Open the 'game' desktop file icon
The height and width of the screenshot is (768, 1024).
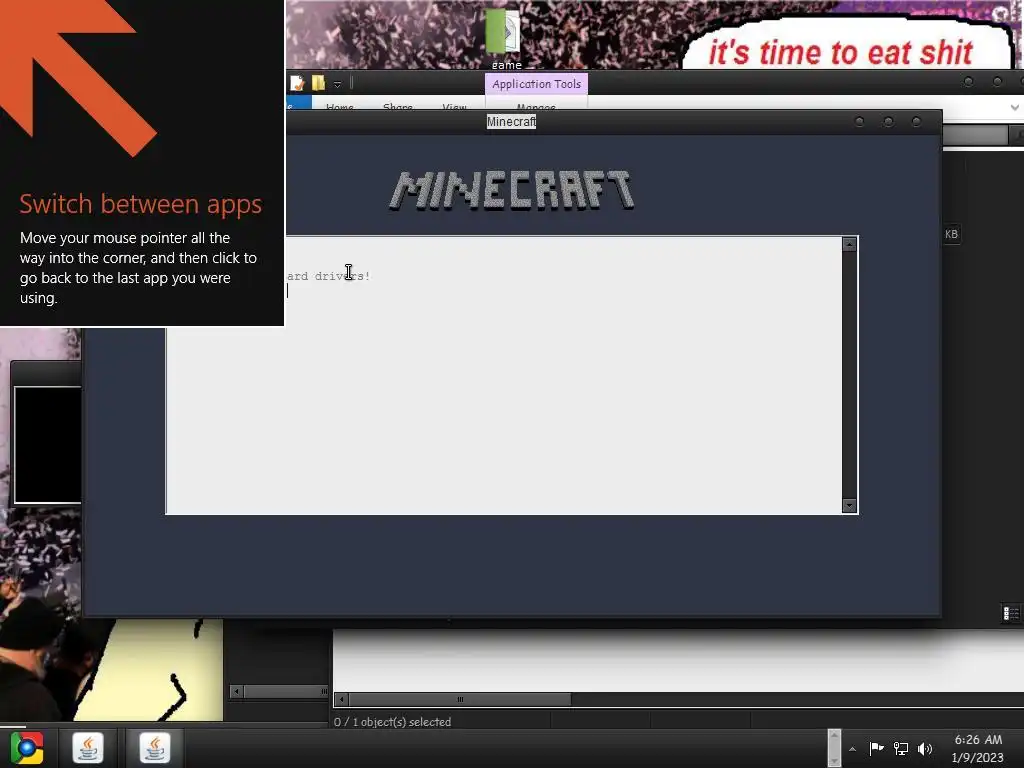point(506,38)
